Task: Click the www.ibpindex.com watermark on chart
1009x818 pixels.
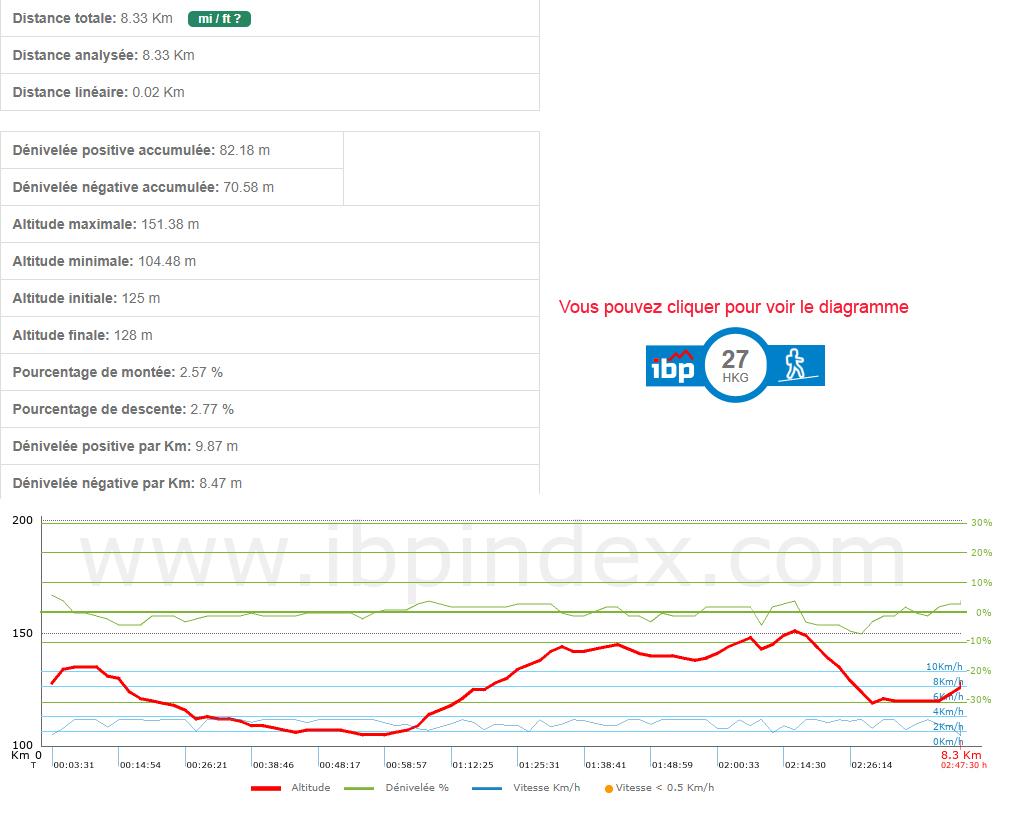Action: [x=495, y=565]
